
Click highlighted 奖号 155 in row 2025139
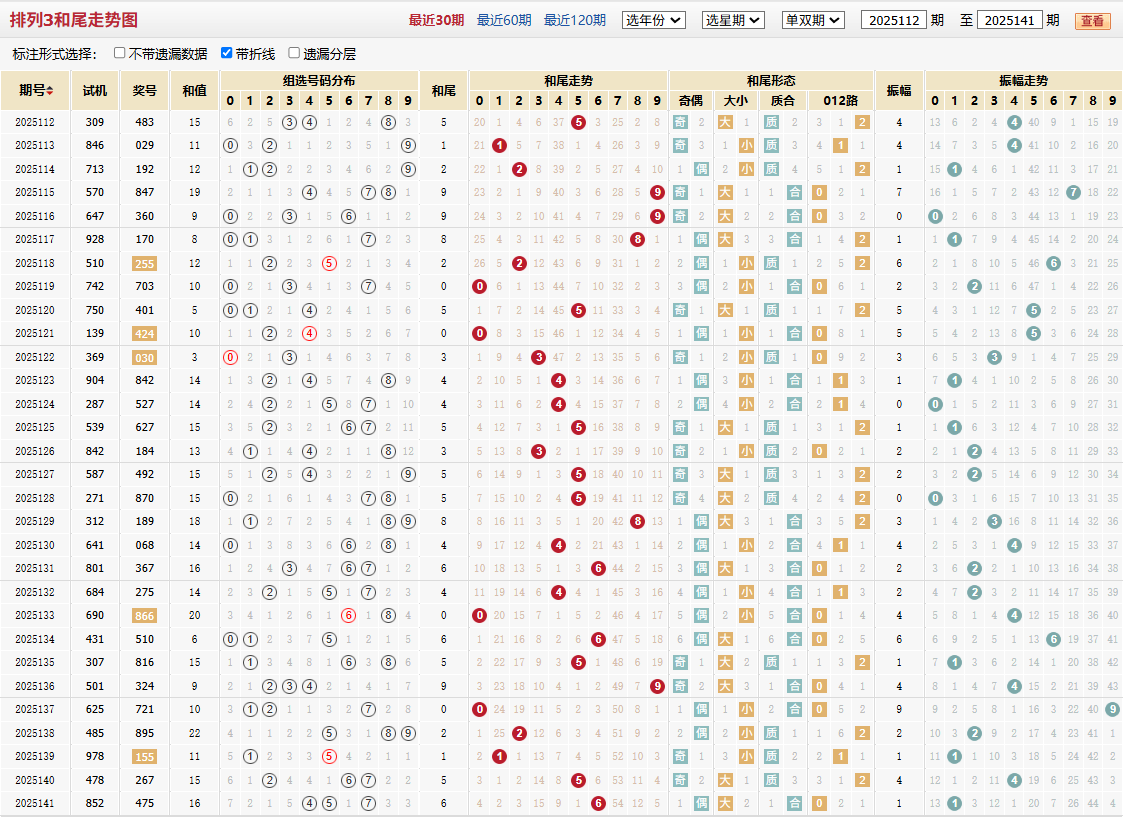[x=145, y=757]
